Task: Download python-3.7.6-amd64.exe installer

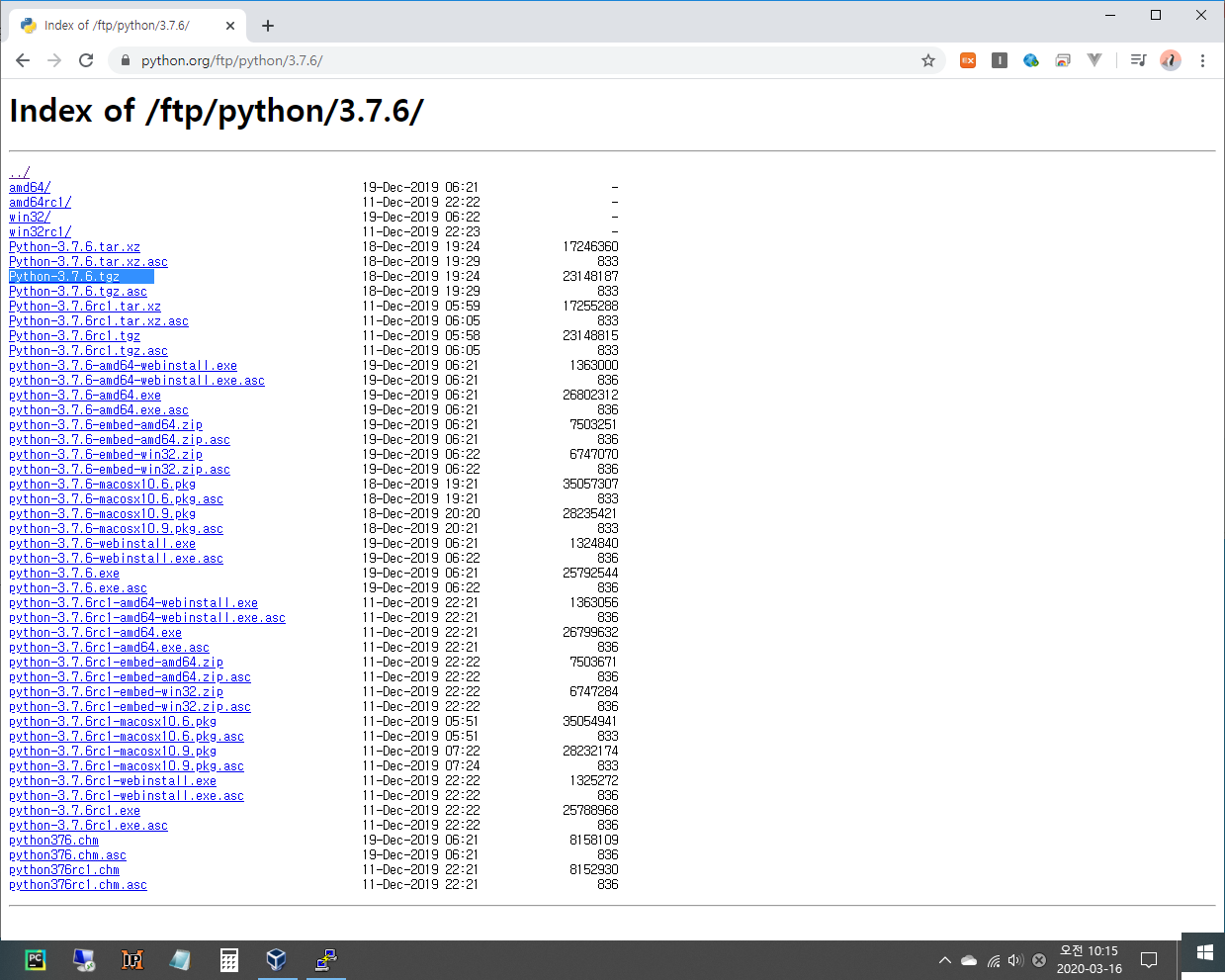Action: pyautogui.click(x=85, y=395)
